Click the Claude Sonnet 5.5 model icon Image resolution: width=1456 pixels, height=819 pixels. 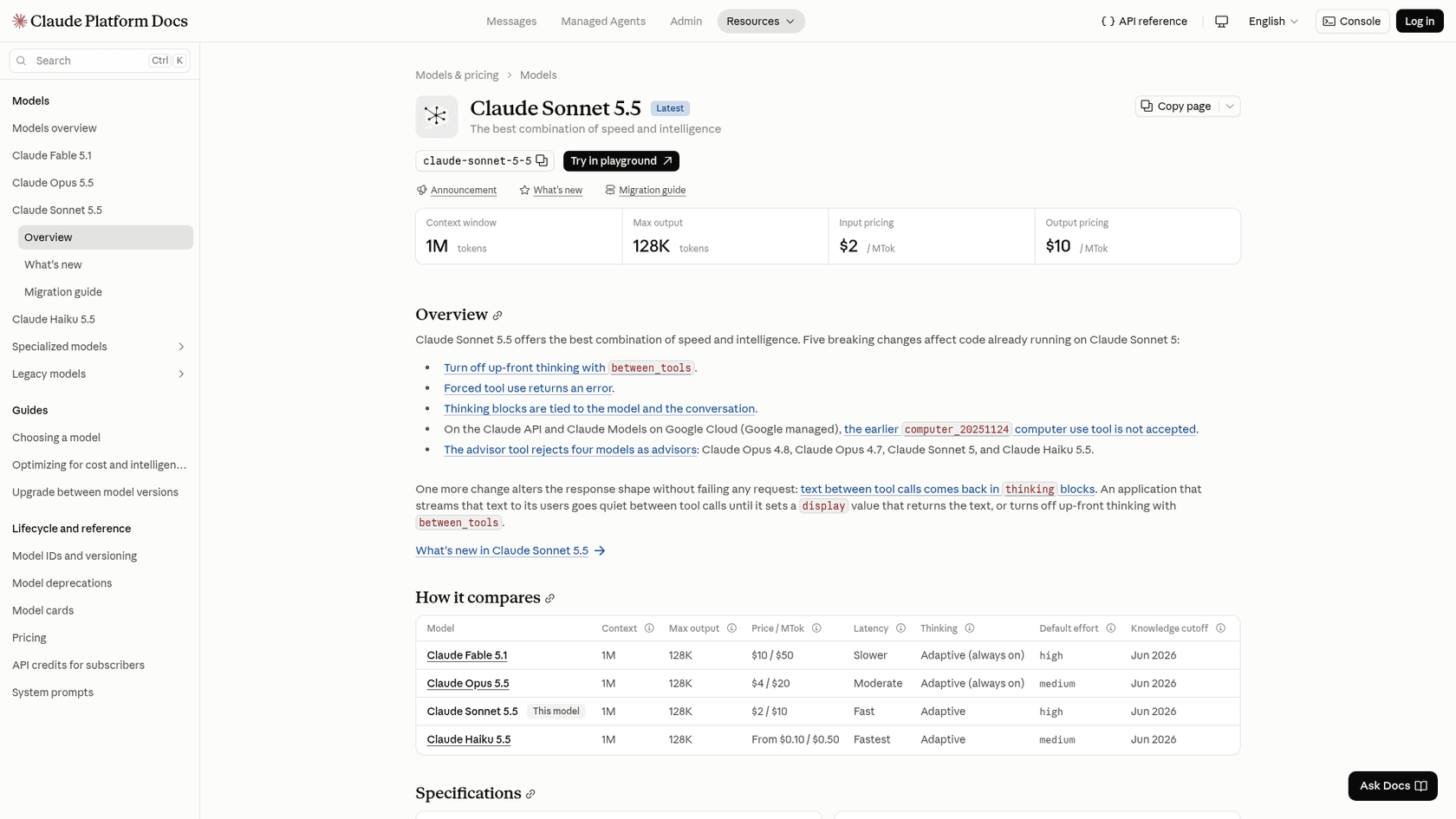click(437, 116)
